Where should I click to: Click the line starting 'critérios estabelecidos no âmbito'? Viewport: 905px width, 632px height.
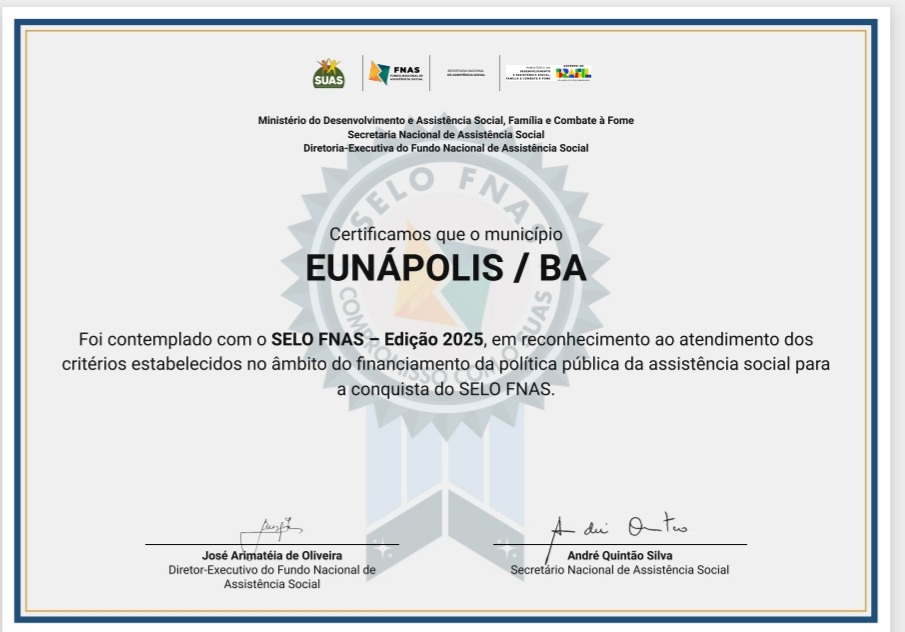[x=446, y=364]
